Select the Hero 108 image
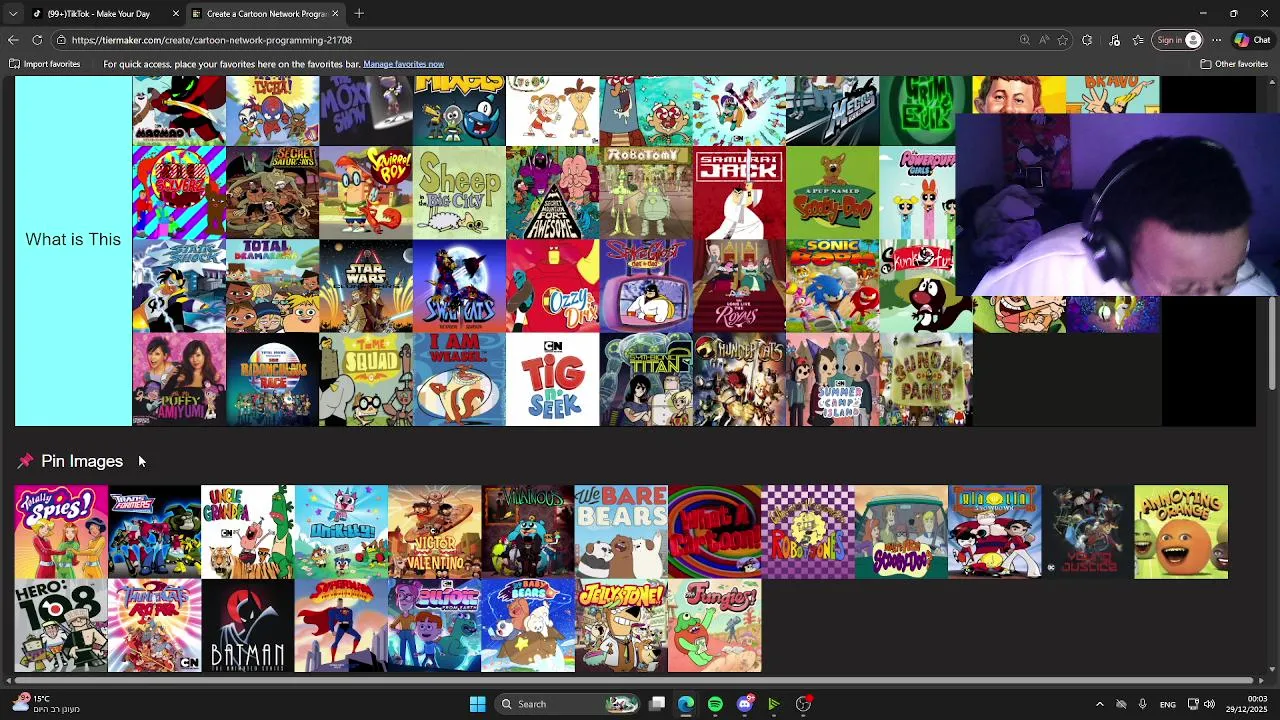The width and height of the screenshot is (1280, 720). tap(61, 626)
